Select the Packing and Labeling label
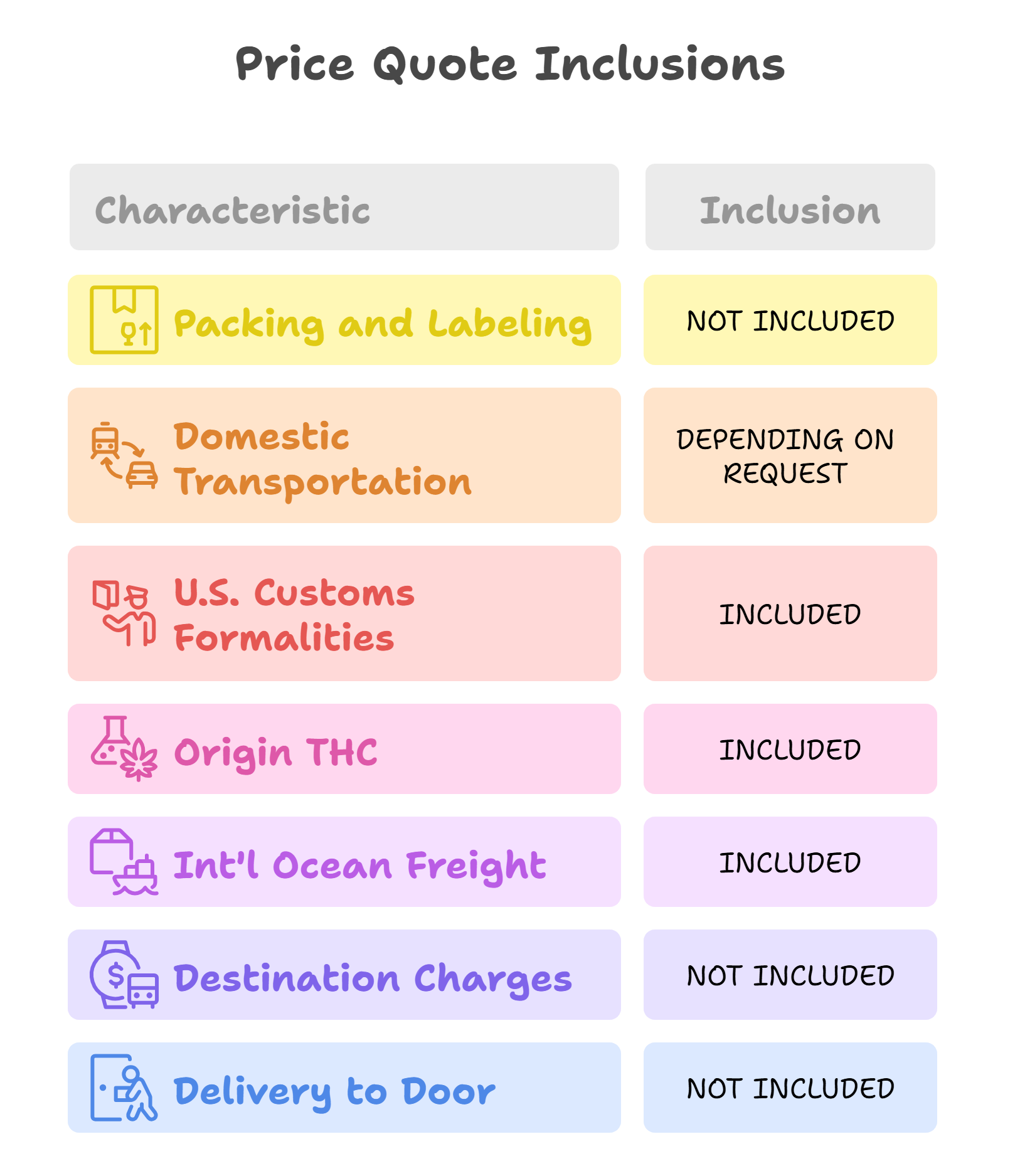1020x1176 pixels. coord(382,324)
